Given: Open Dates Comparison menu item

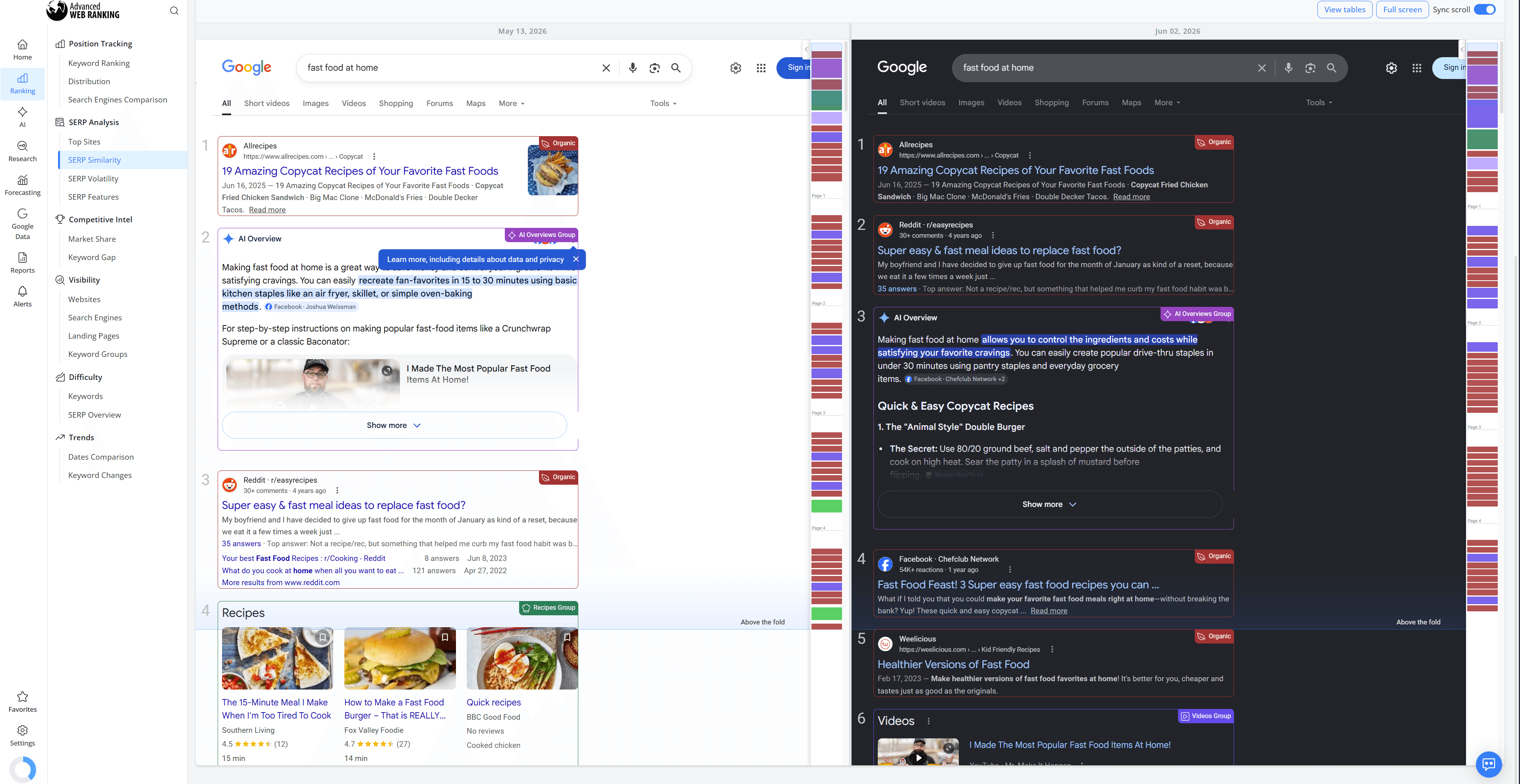Looking at the screenshot, I should [x=101, y=457].
